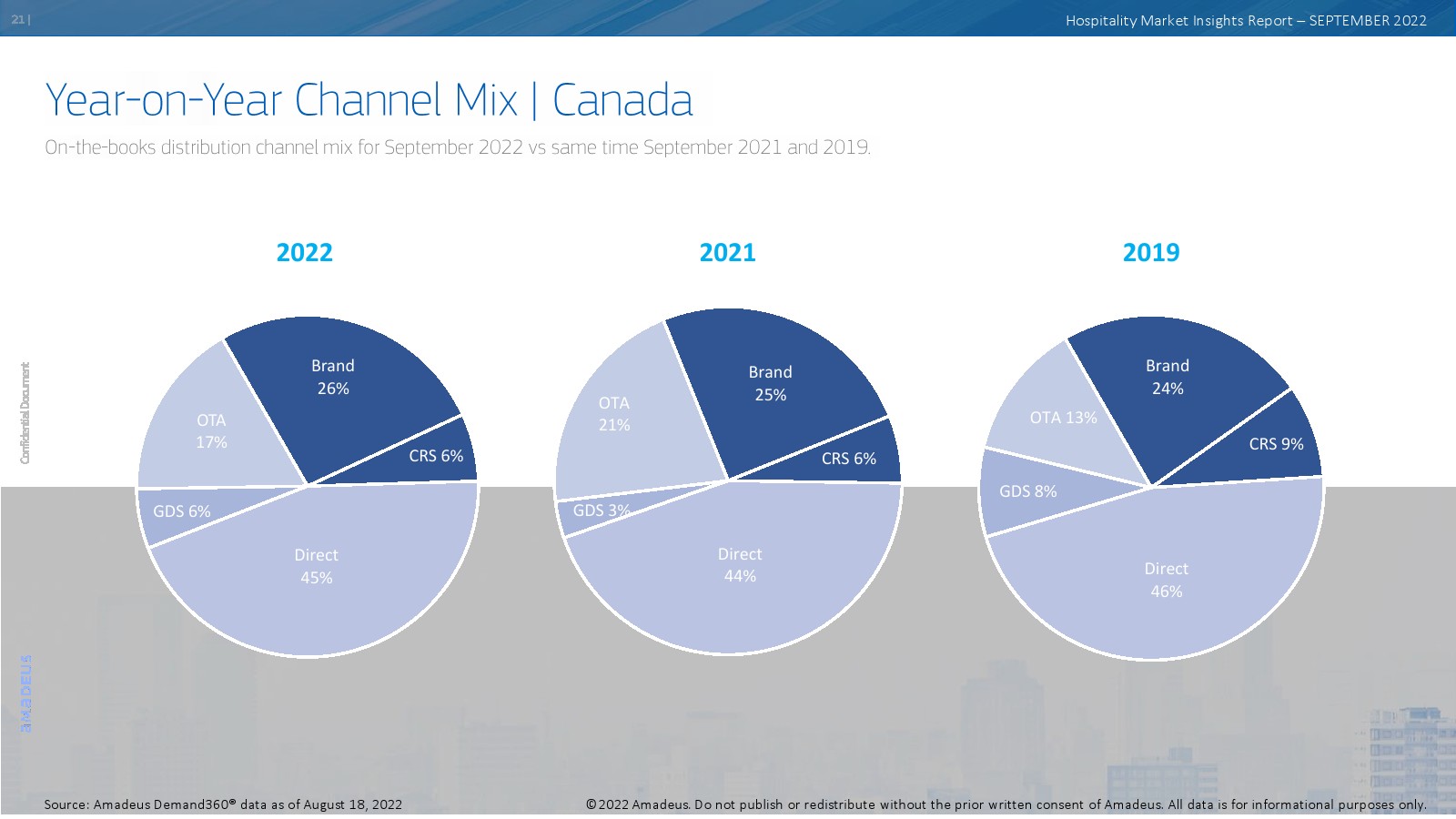
Task: Select the GDS 6% slice in 2022 pie
Action: point(180,512)
